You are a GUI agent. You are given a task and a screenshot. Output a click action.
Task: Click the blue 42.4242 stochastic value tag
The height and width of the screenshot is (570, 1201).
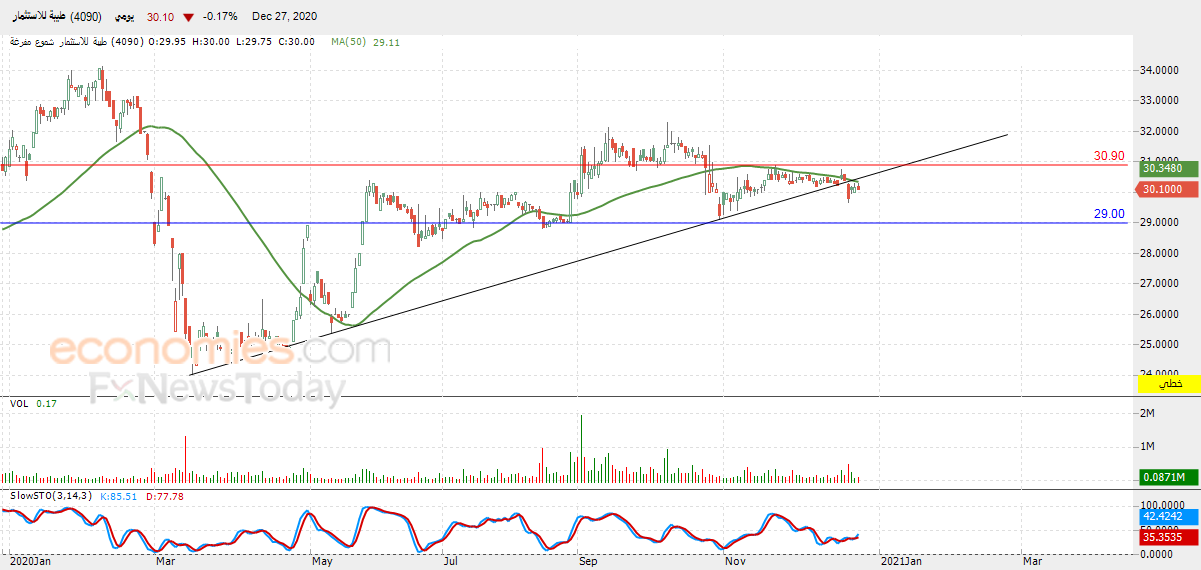click(1169, 518)
